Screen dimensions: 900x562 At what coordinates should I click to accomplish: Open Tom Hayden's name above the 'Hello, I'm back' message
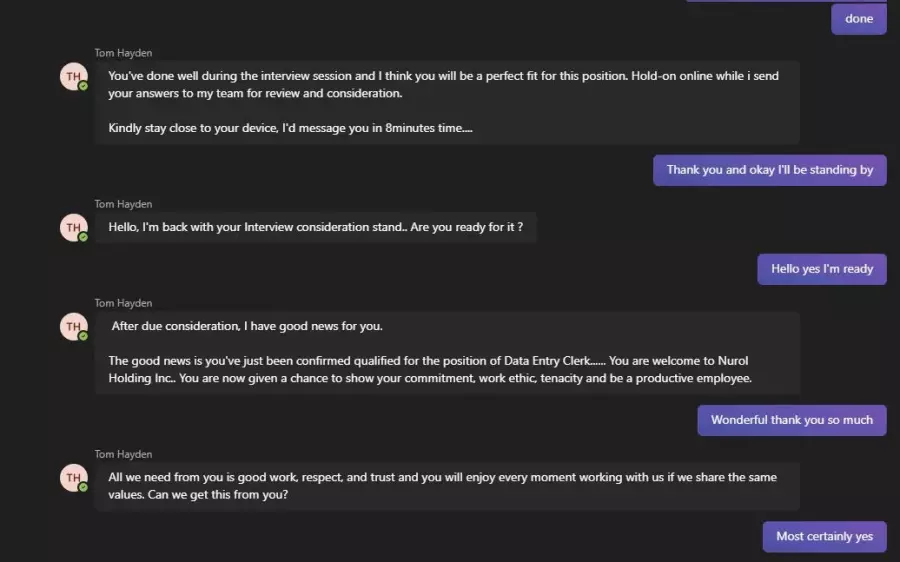coord(123,204)
